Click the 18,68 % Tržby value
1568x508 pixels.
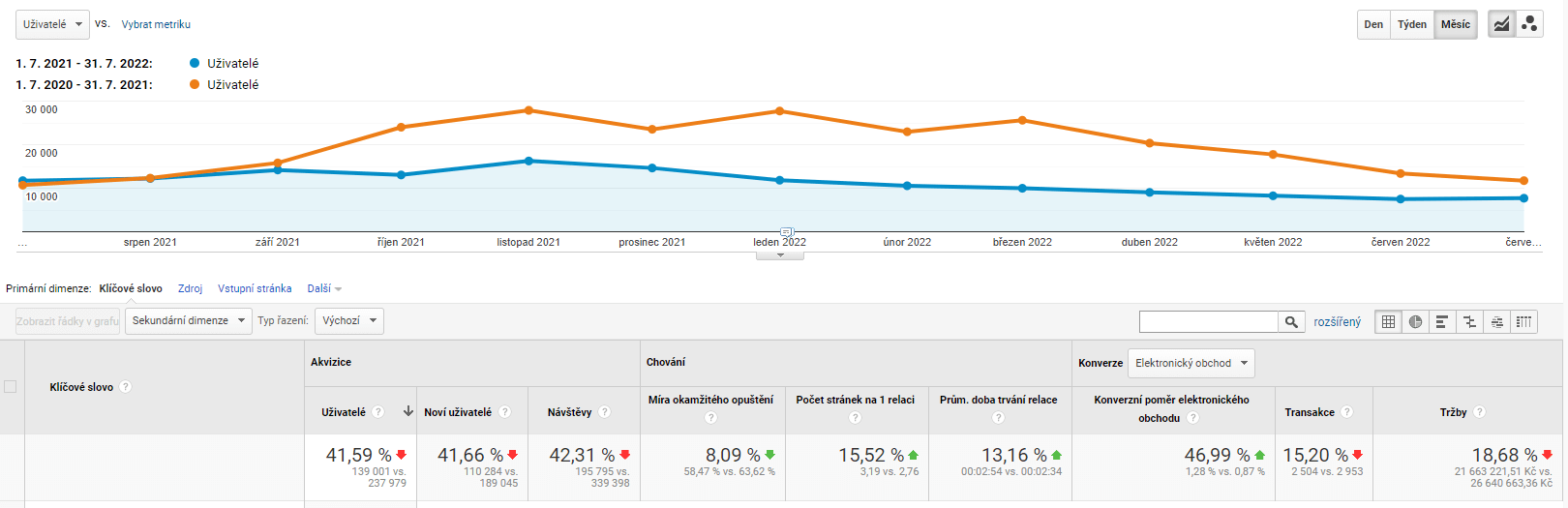1505,455
